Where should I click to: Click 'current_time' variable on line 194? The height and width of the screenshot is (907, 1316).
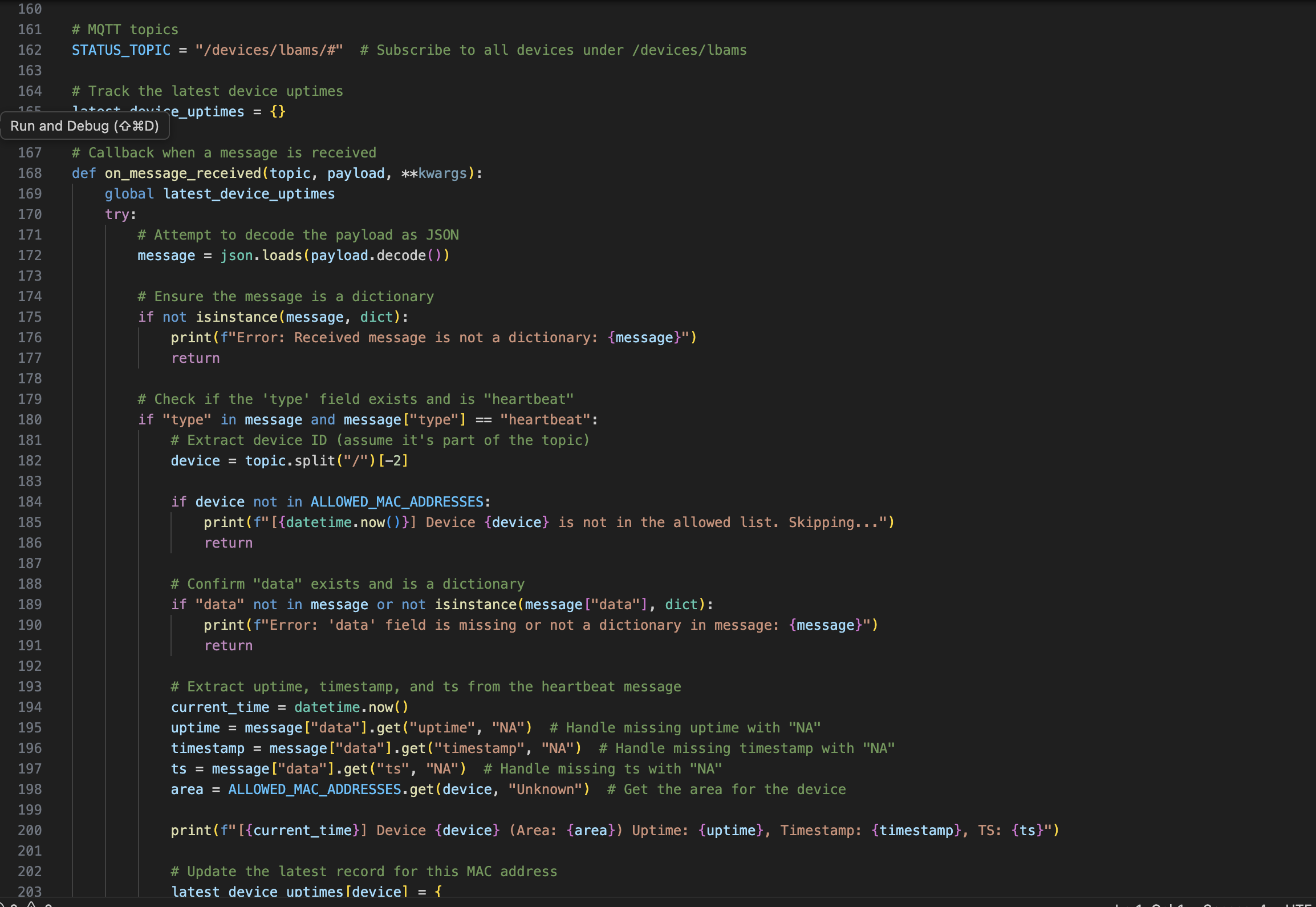pos(220,707)
